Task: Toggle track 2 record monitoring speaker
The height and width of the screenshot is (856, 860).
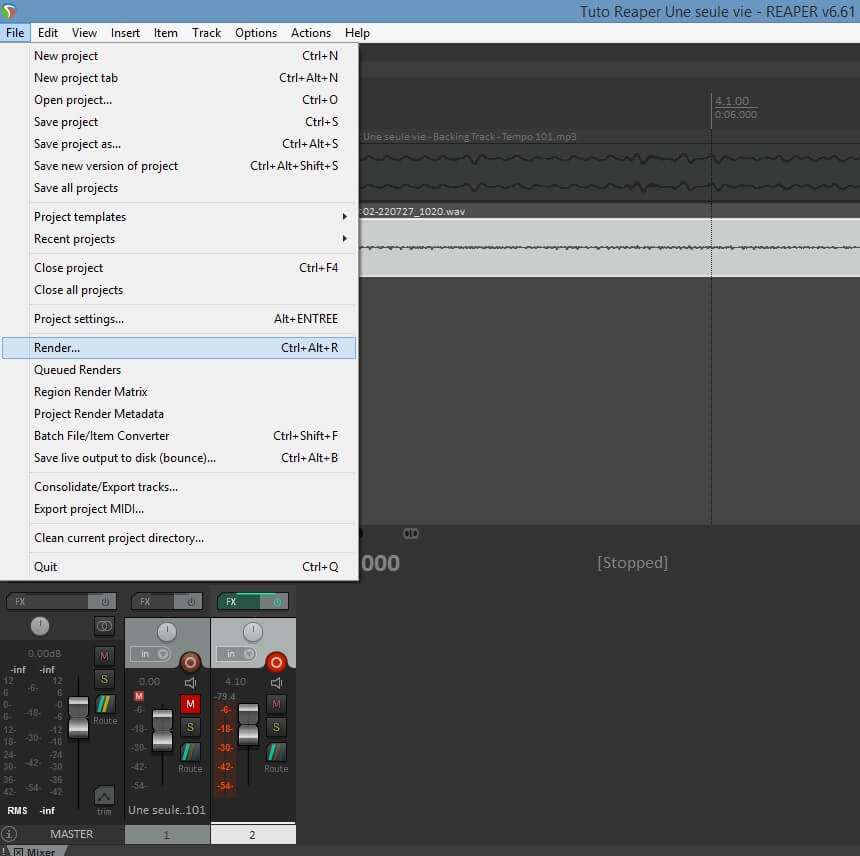Action: point(276,683)
